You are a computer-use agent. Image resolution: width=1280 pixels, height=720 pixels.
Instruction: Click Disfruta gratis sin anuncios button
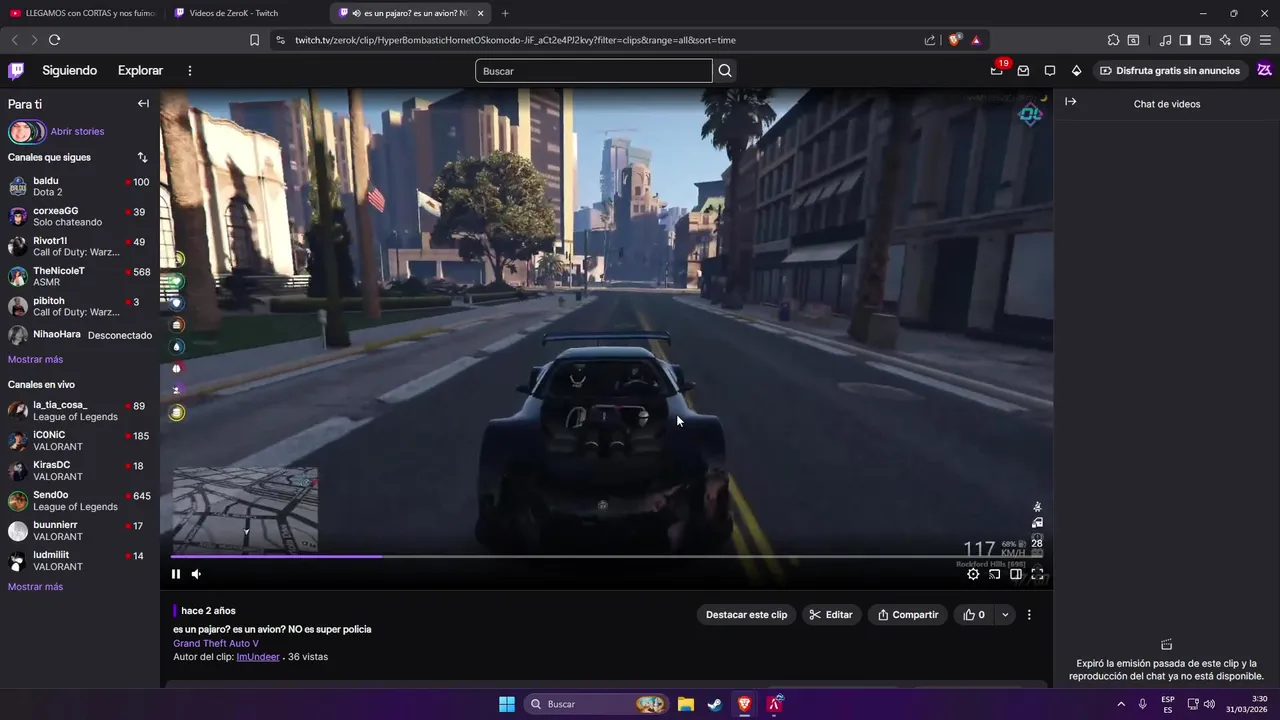(x=1169, y=71)
